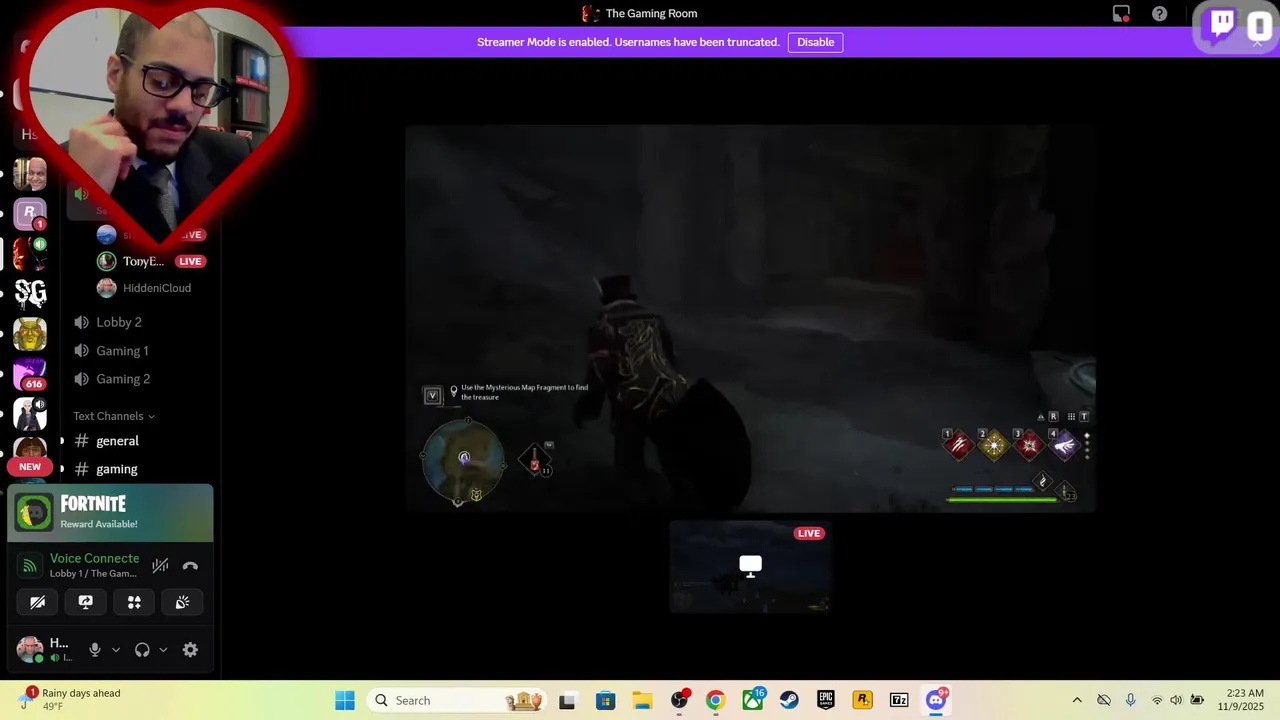The width and height of the screenshot is (1280, 720).
Task: Open the Discord help question mark icon
Action: click(x=1159, y=14)
